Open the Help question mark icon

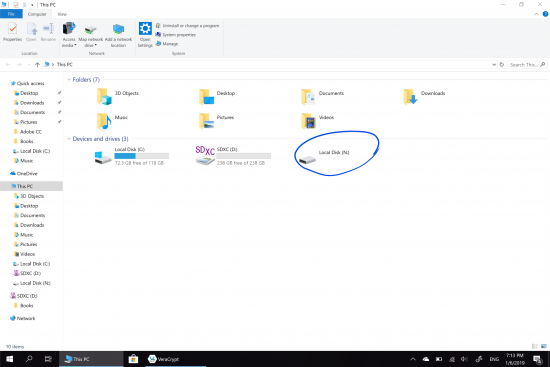tap(545, 14)
